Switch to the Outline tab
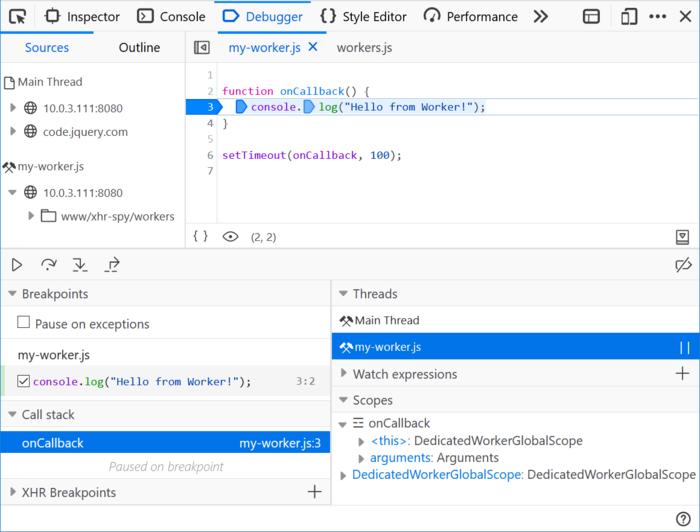 pos(139,47)
